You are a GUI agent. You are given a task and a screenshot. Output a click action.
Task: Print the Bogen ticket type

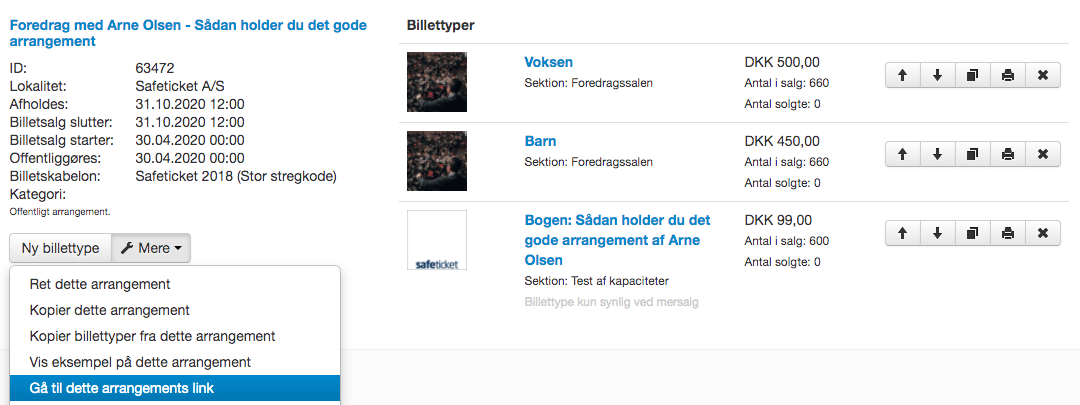coord(1008,234)
